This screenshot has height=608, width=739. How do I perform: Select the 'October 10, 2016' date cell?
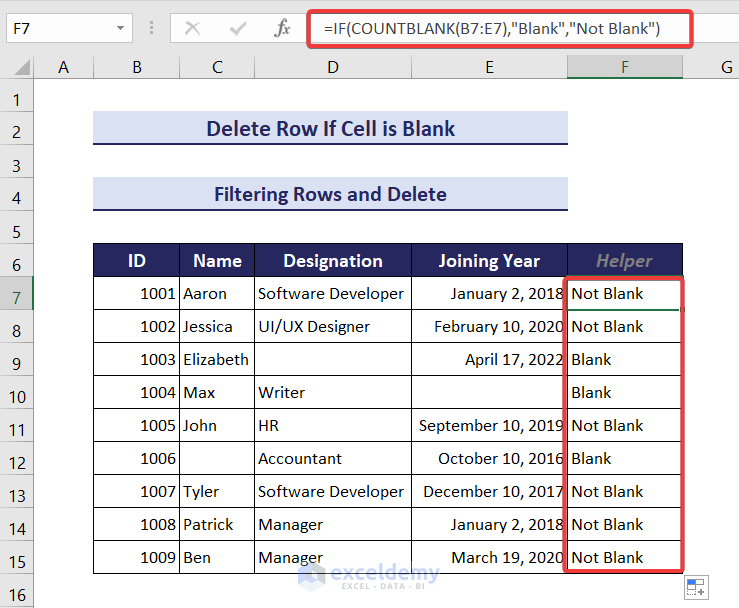tap(489, 458)
